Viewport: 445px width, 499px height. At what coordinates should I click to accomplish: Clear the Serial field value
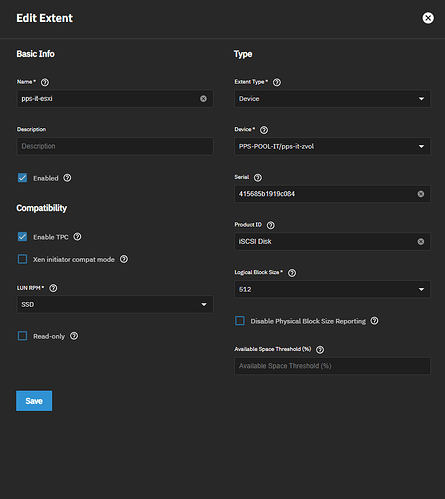421,194
